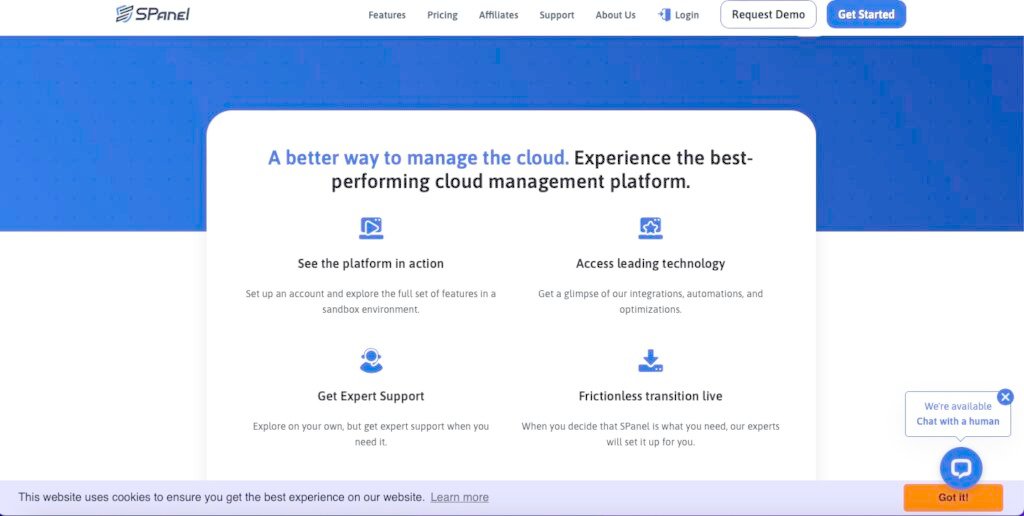The image size is (1024, 516).
Task: Open About Us from the header
Action: (x=615, y=15)
